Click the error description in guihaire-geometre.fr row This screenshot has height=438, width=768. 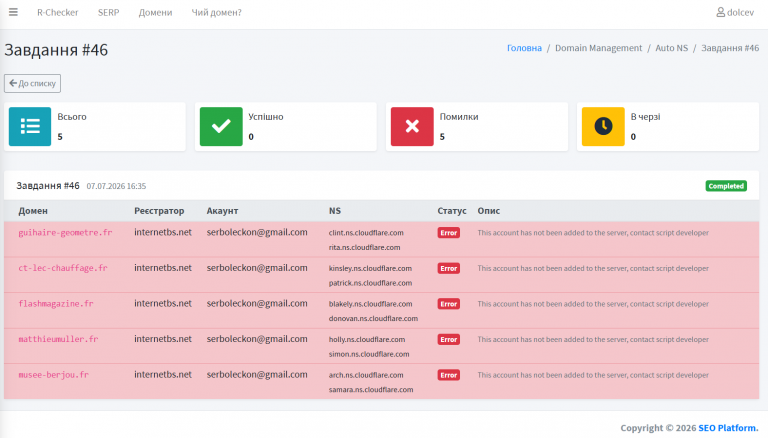[x=593, y=233]
